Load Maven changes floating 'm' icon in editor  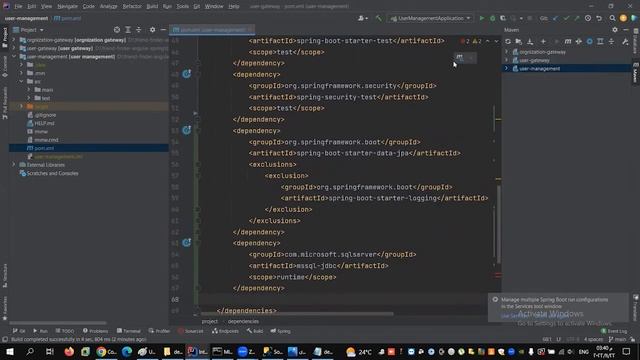pyautogui.click(x=460, y=58)
